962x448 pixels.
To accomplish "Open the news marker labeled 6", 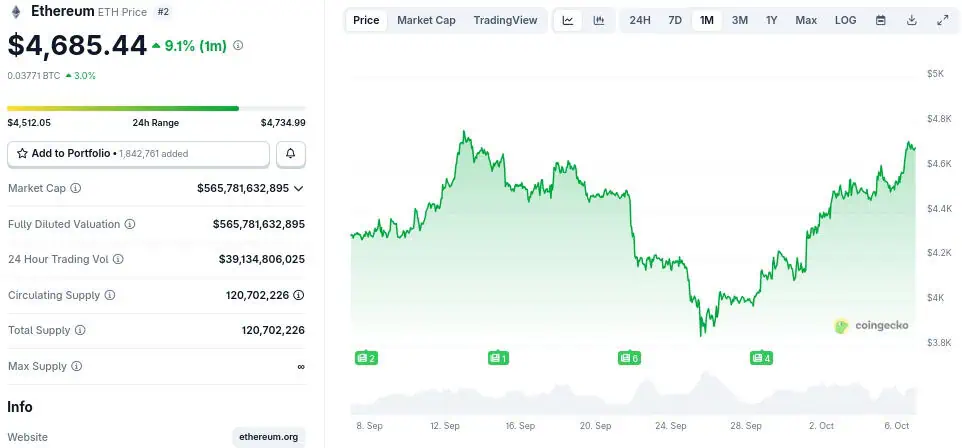I will pyautogui.click(x=629, y=357).
